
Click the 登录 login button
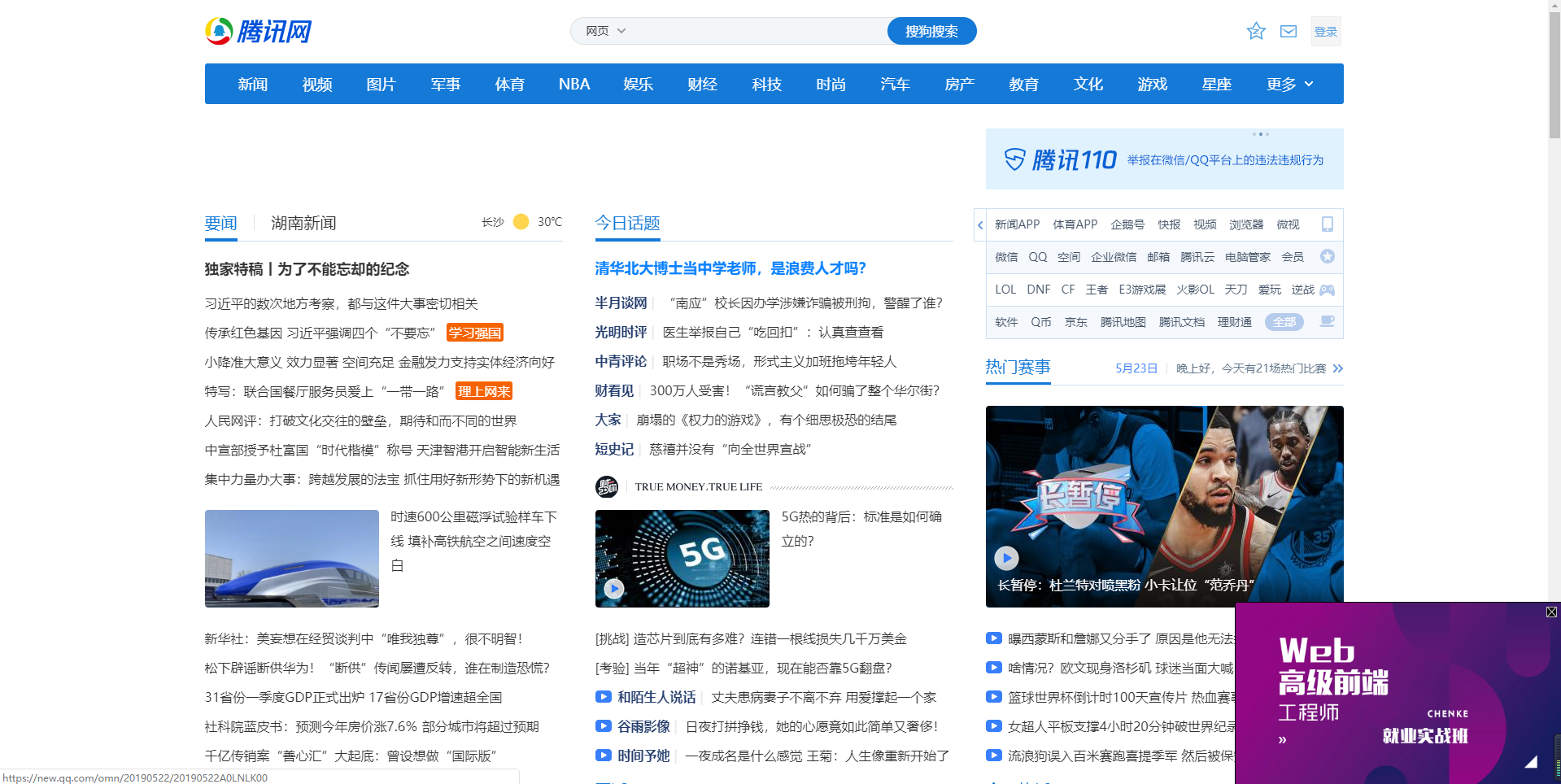[1325, 31]
